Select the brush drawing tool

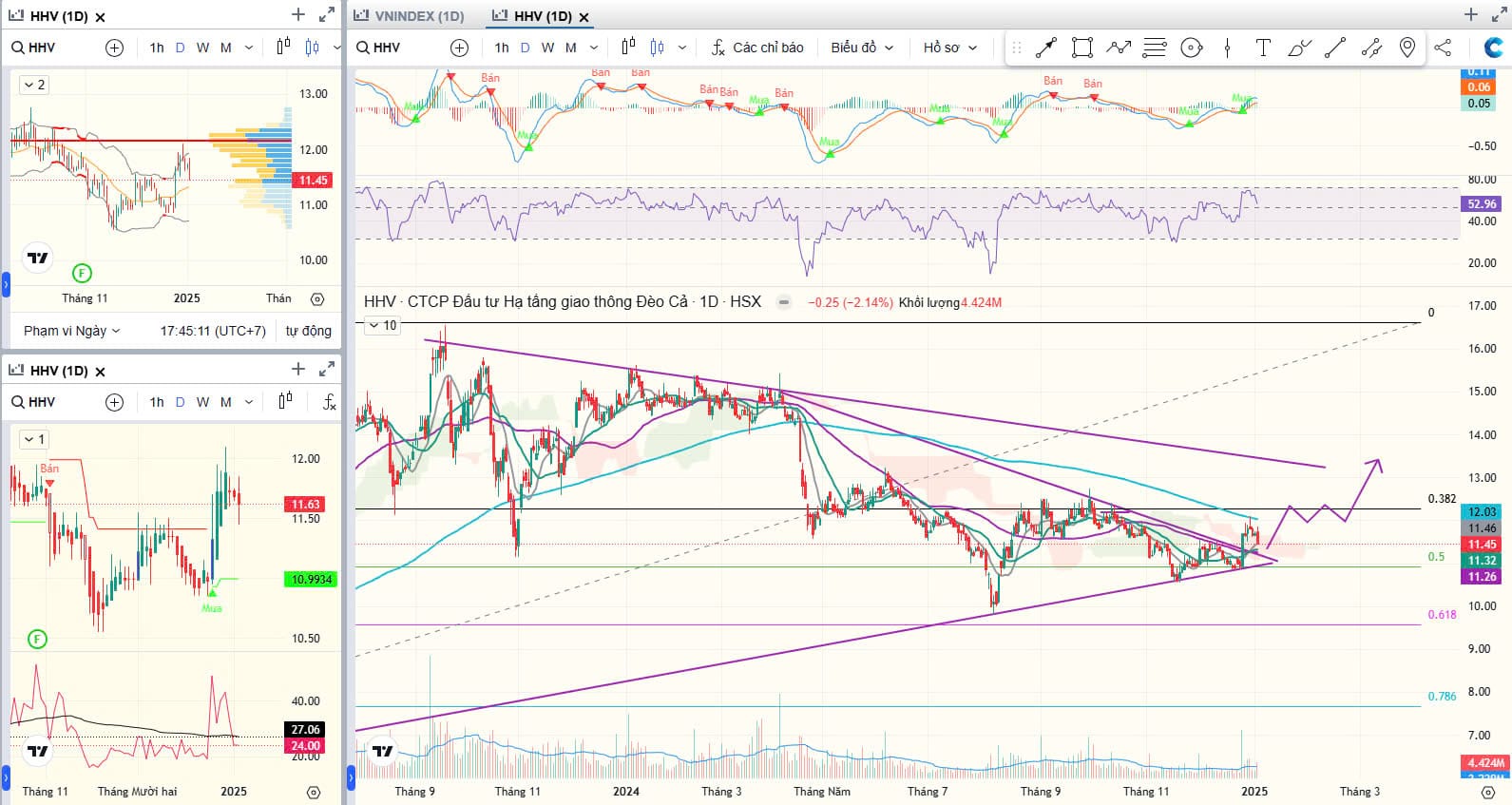1299,48
